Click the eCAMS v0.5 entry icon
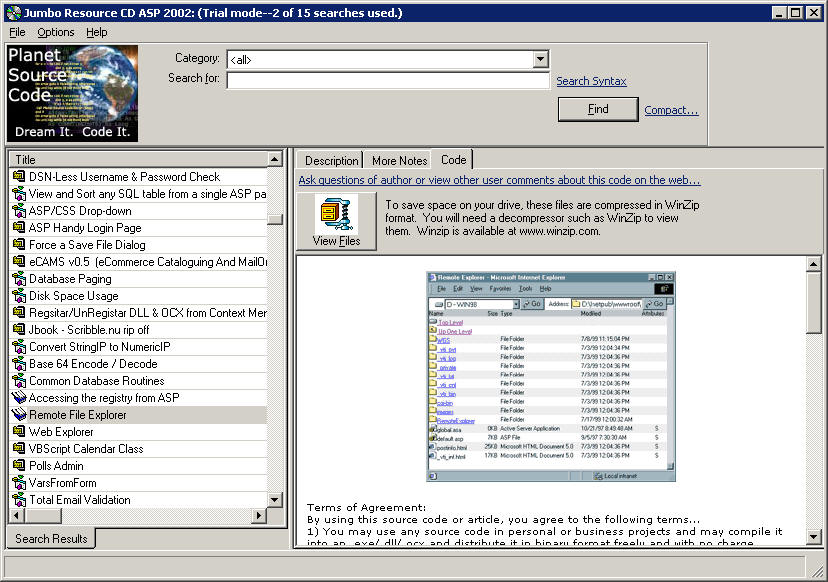 point(19,261)
